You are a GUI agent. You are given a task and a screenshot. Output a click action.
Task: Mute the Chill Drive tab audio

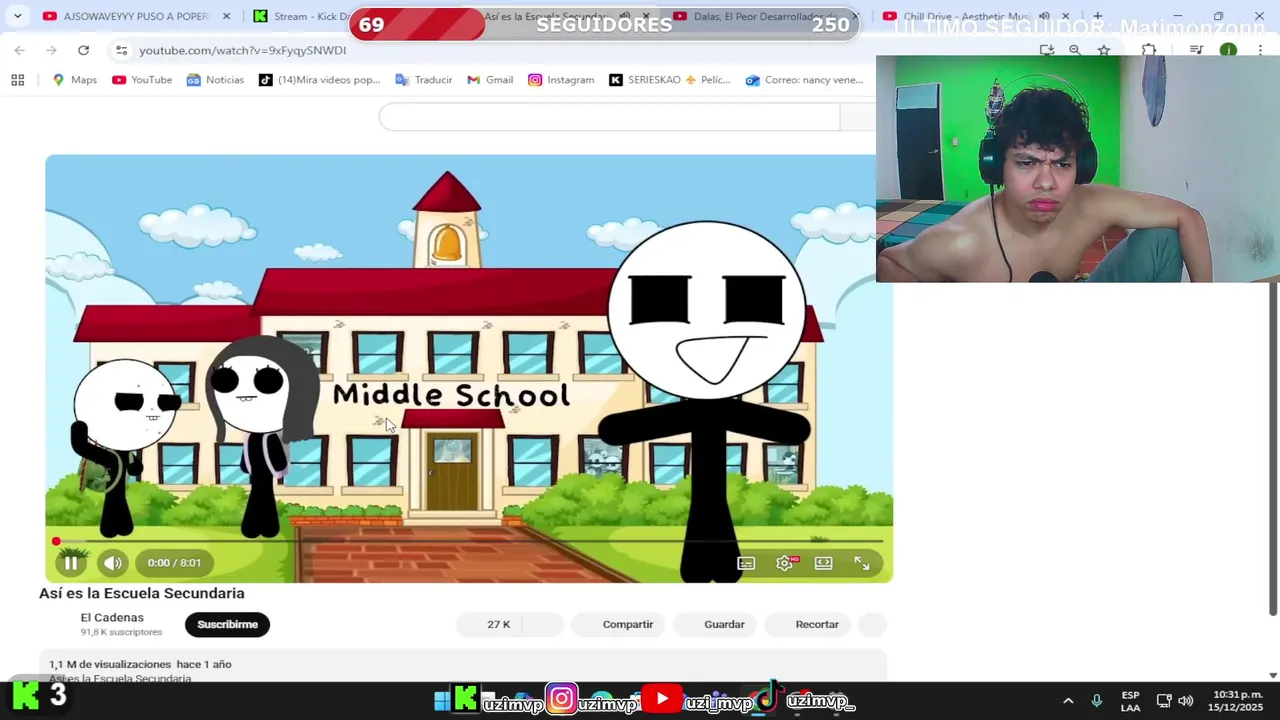coord(1044,16)
